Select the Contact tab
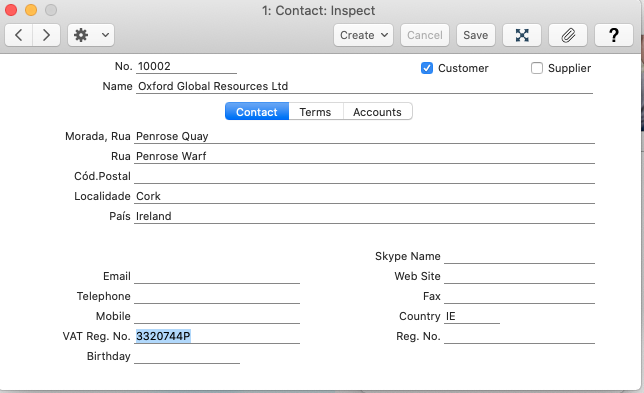Image resolution: width=644 pixels, height=393 pixels. pyautogui.click(x=257, y=112)
